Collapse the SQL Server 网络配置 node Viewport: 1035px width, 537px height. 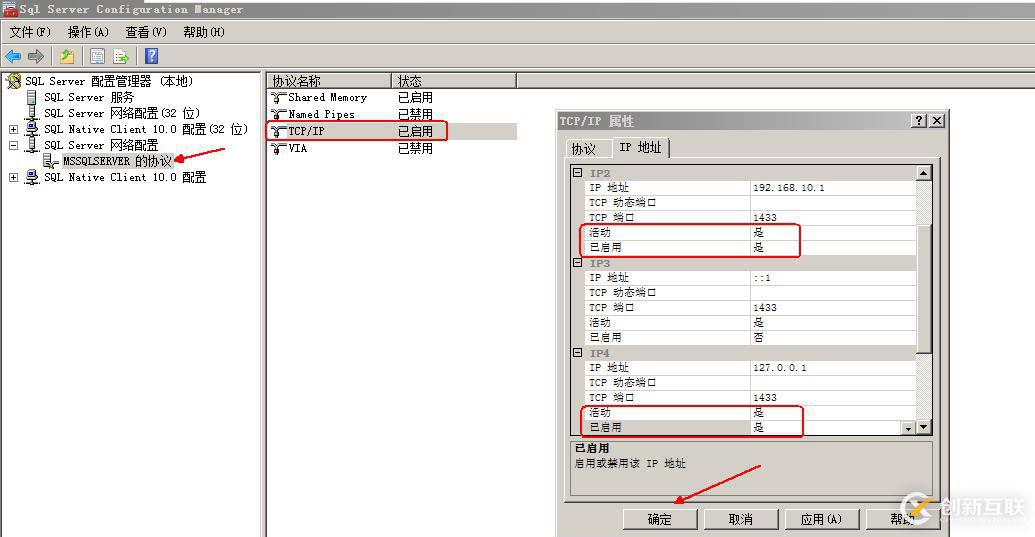coord(13,145)
